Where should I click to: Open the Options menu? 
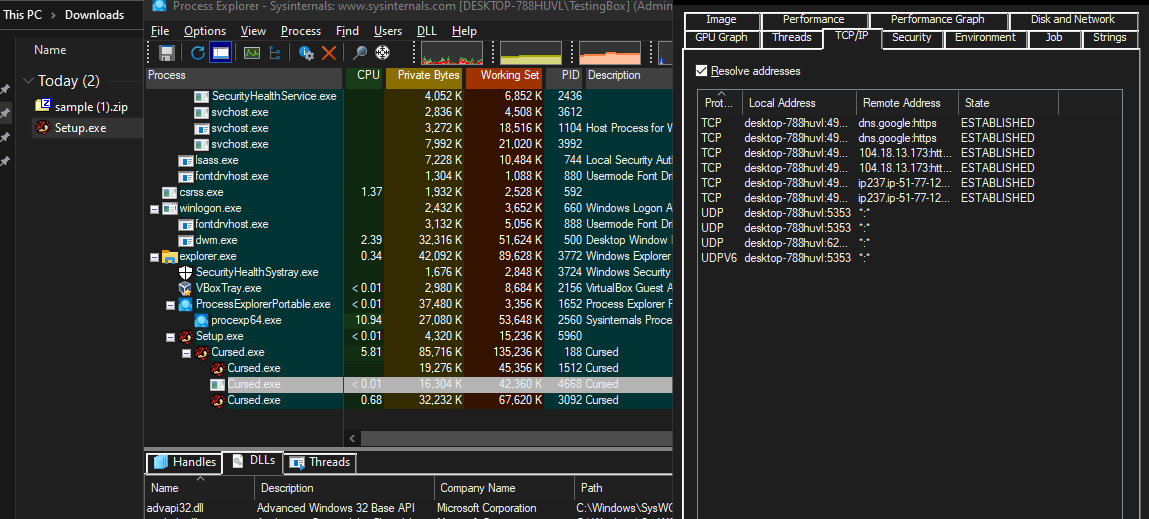click(x=205, y=31)
